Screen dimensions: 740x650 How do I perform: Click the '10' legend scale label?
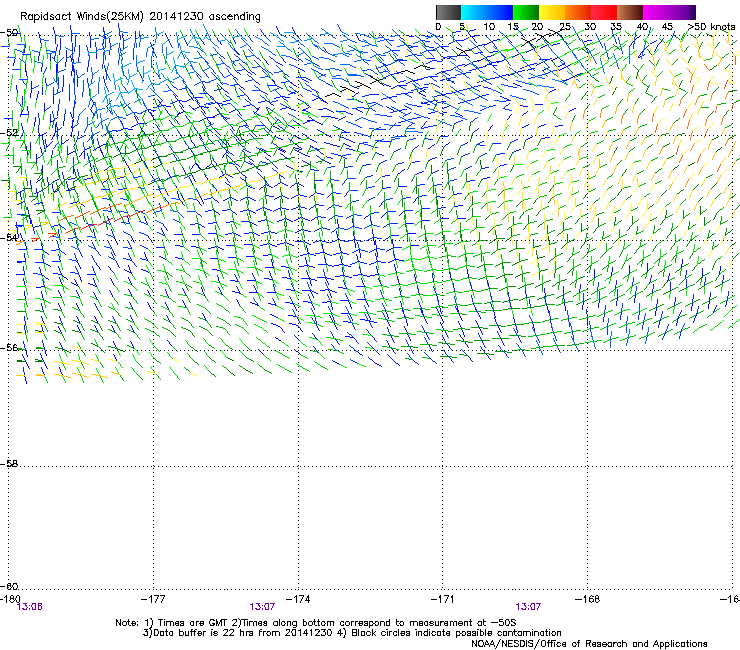[489, 27]
